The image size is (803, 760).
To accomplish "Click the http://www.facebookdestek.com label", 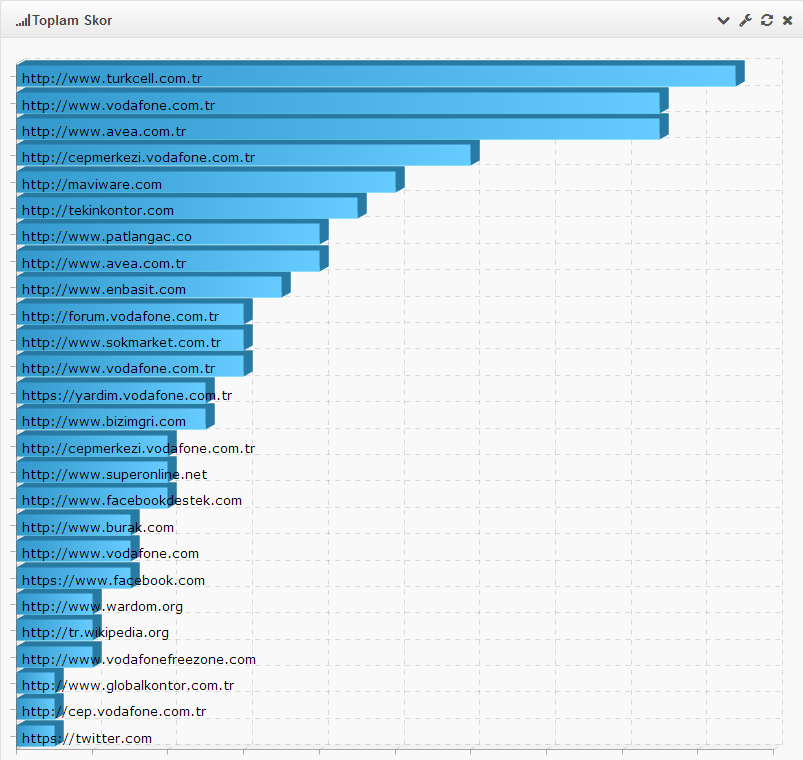I will point(132,500).
